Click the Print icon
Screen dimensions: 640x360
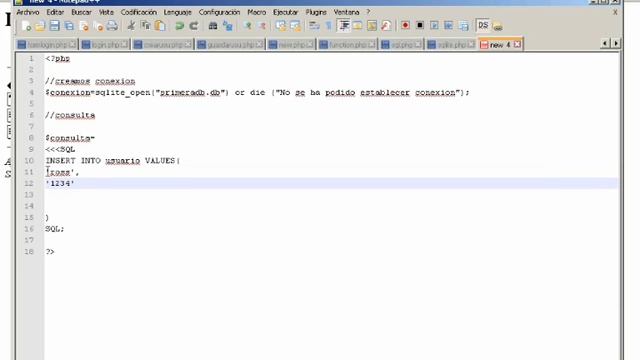point(112,26)
